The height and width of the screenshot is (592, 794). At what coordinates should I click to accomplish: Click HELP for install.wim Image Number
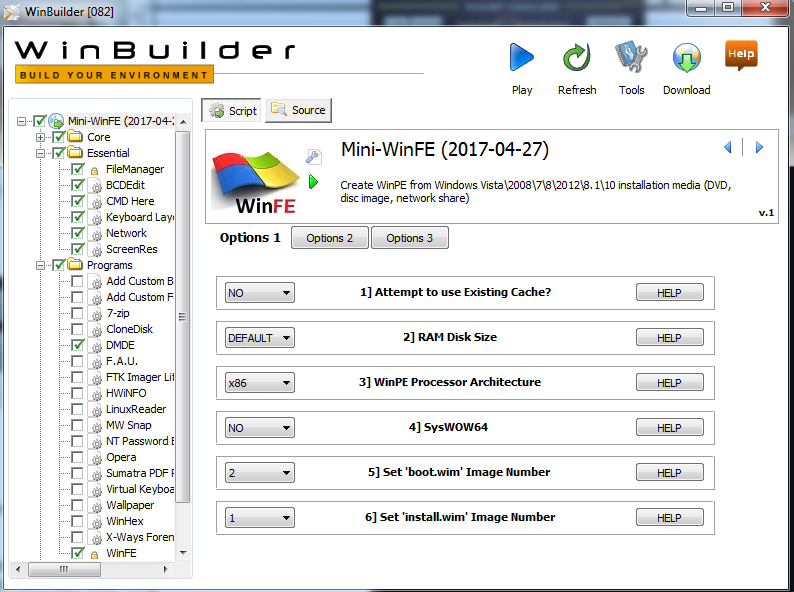tap(669, 518)
